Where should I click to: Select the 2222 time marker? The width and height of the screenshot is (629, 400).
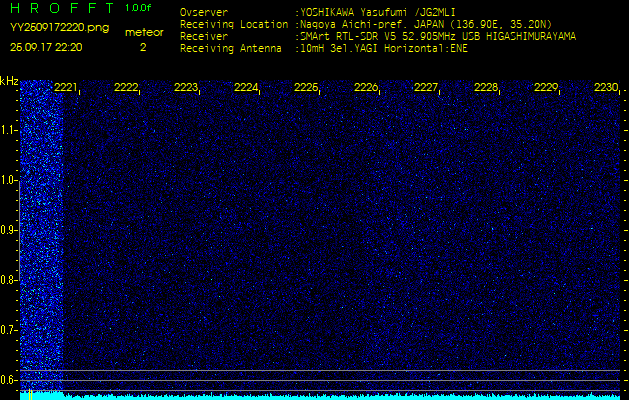tap(126, 88)
